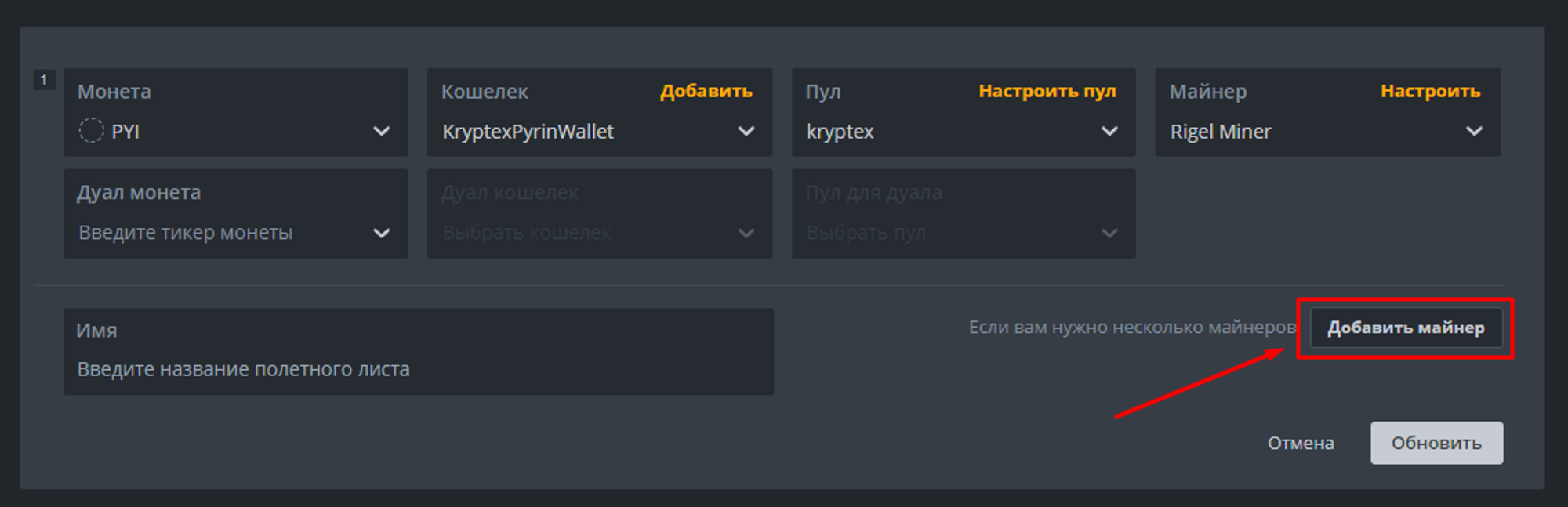The image size is (1568, 507).
Task: Click the Настроить miner link
Action: tap(1430, 91)
